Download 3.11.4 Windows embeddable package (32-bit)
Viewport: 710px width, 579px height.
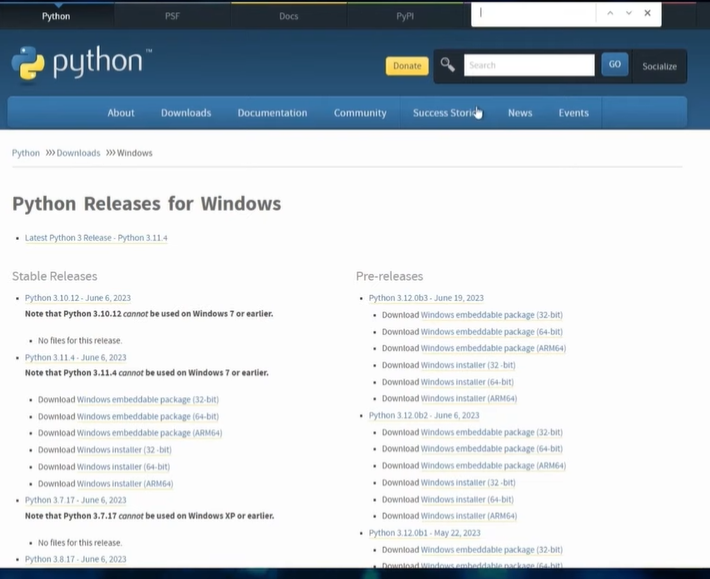click(x=148, y=399)
